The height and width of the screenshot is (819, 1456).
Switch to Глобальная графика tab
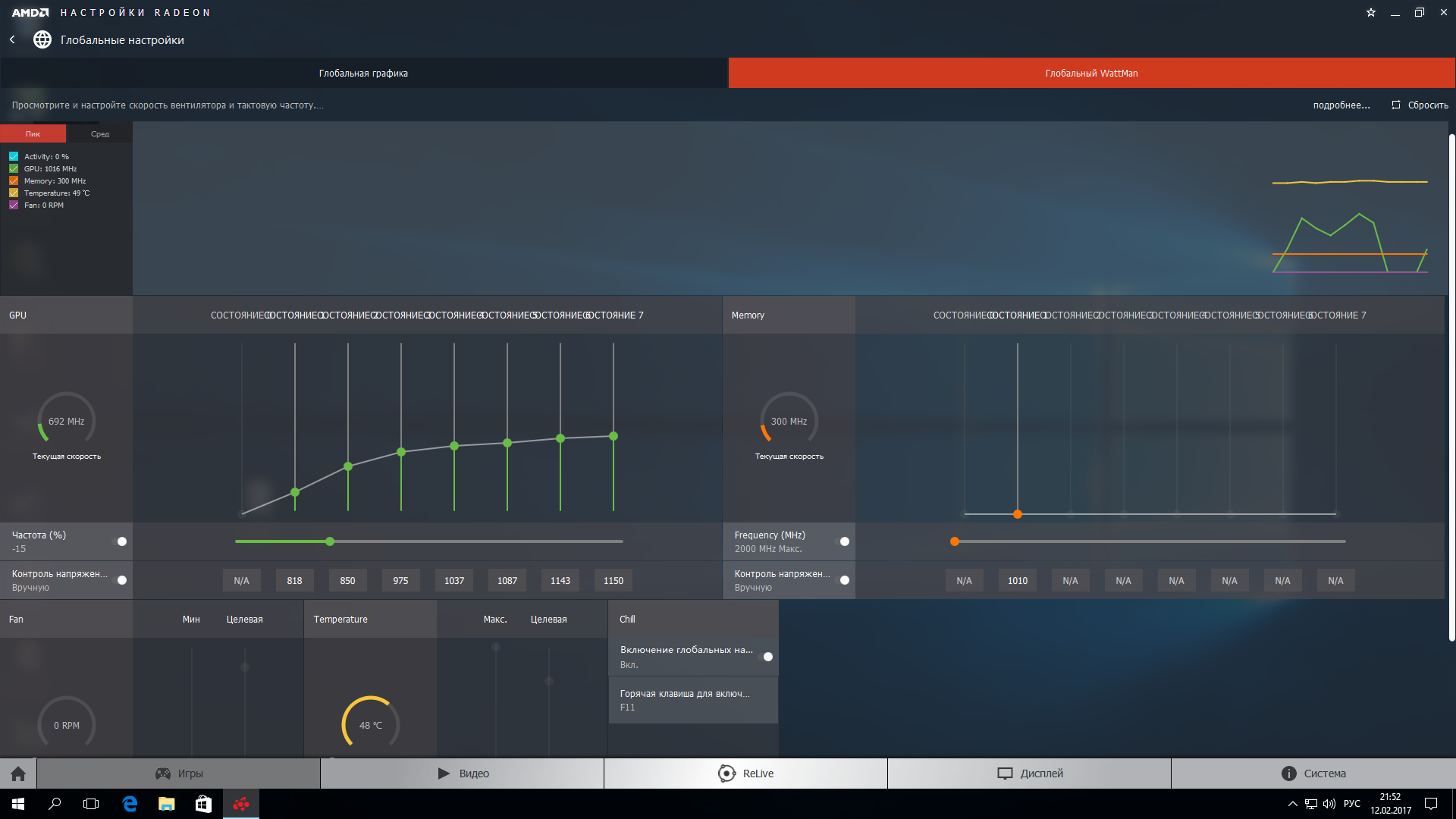tap(363, 74)
